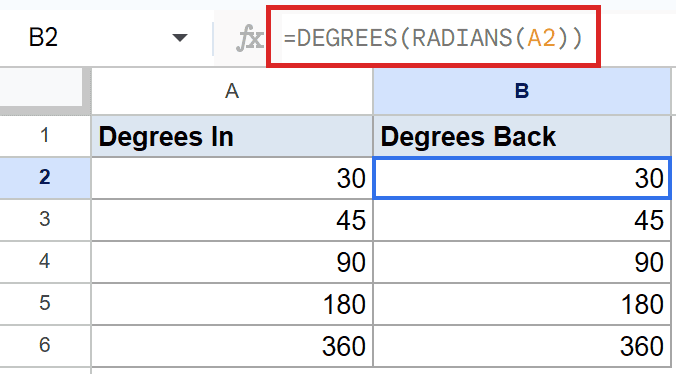Viewport: 676px width, 374px height.
Task: Click the select-all corner box
Action: (41, 88)
